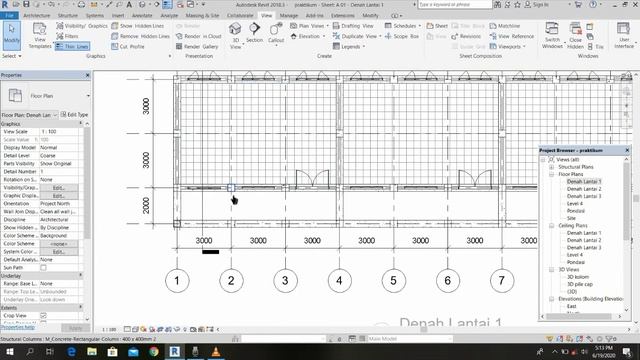
Task: Open Render Gallery
Action: (197, 47)
